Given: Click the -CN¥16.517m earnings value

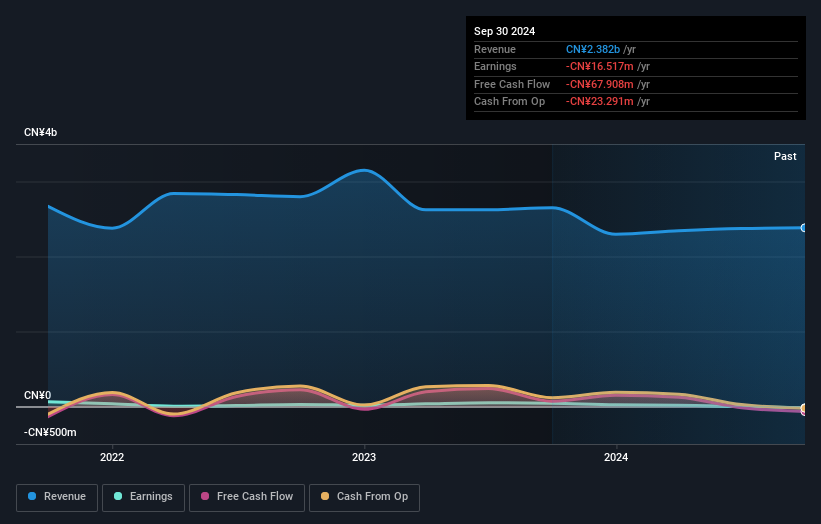Looking at the screenshot, I should pos(600,66).
